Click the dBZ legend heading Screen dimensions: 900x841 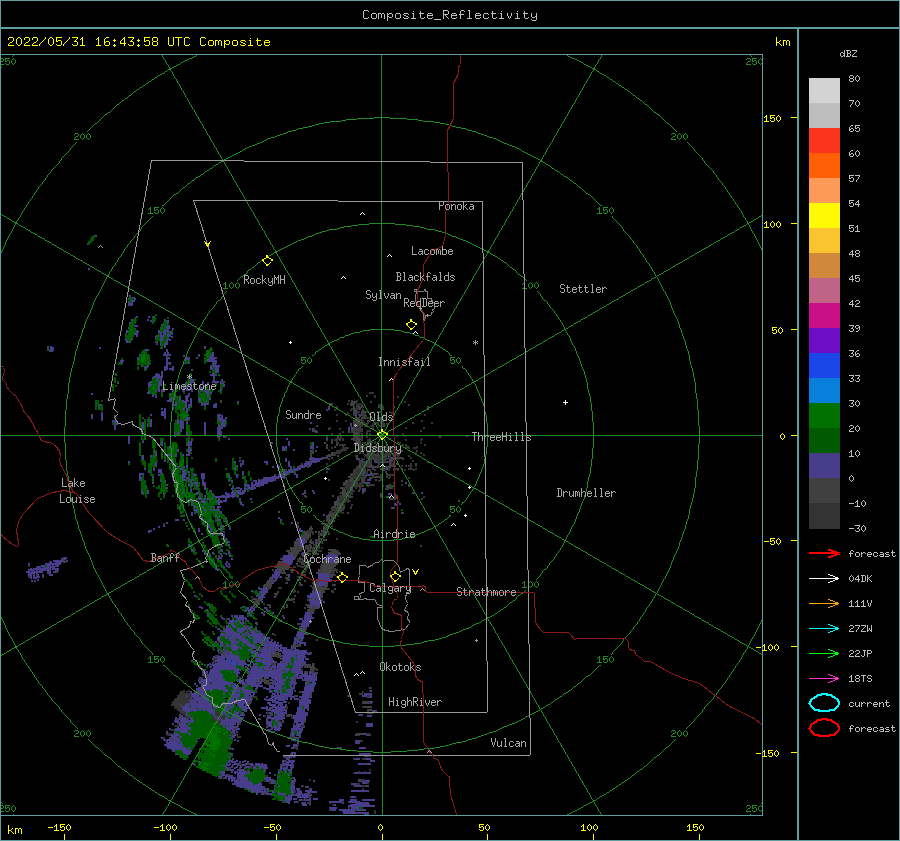[848, 53]
